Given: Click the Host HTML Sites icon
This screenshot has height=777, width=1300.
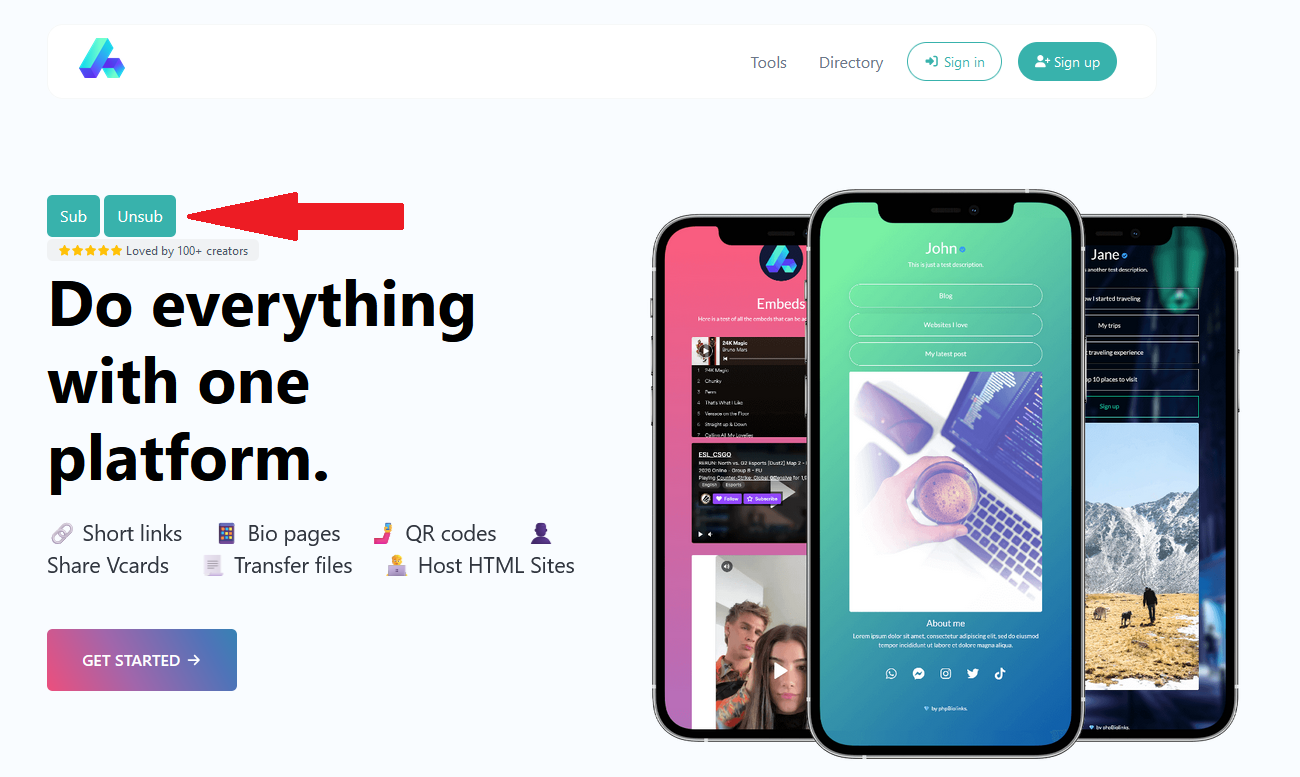Looking at the screenshot, I should tap(397, 566).
